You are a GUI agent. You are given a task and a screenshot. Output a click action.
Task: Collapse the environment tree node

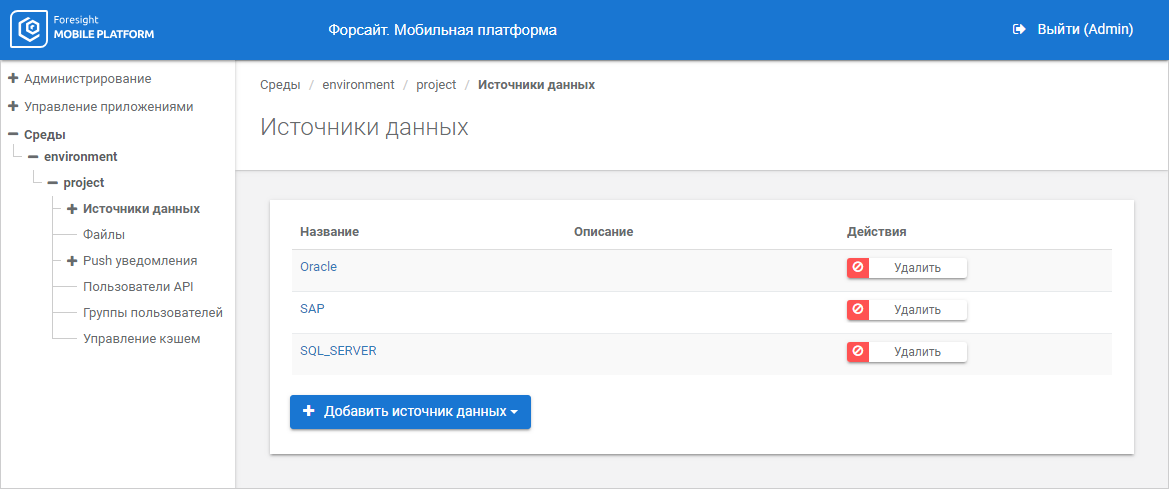(33, 157)
